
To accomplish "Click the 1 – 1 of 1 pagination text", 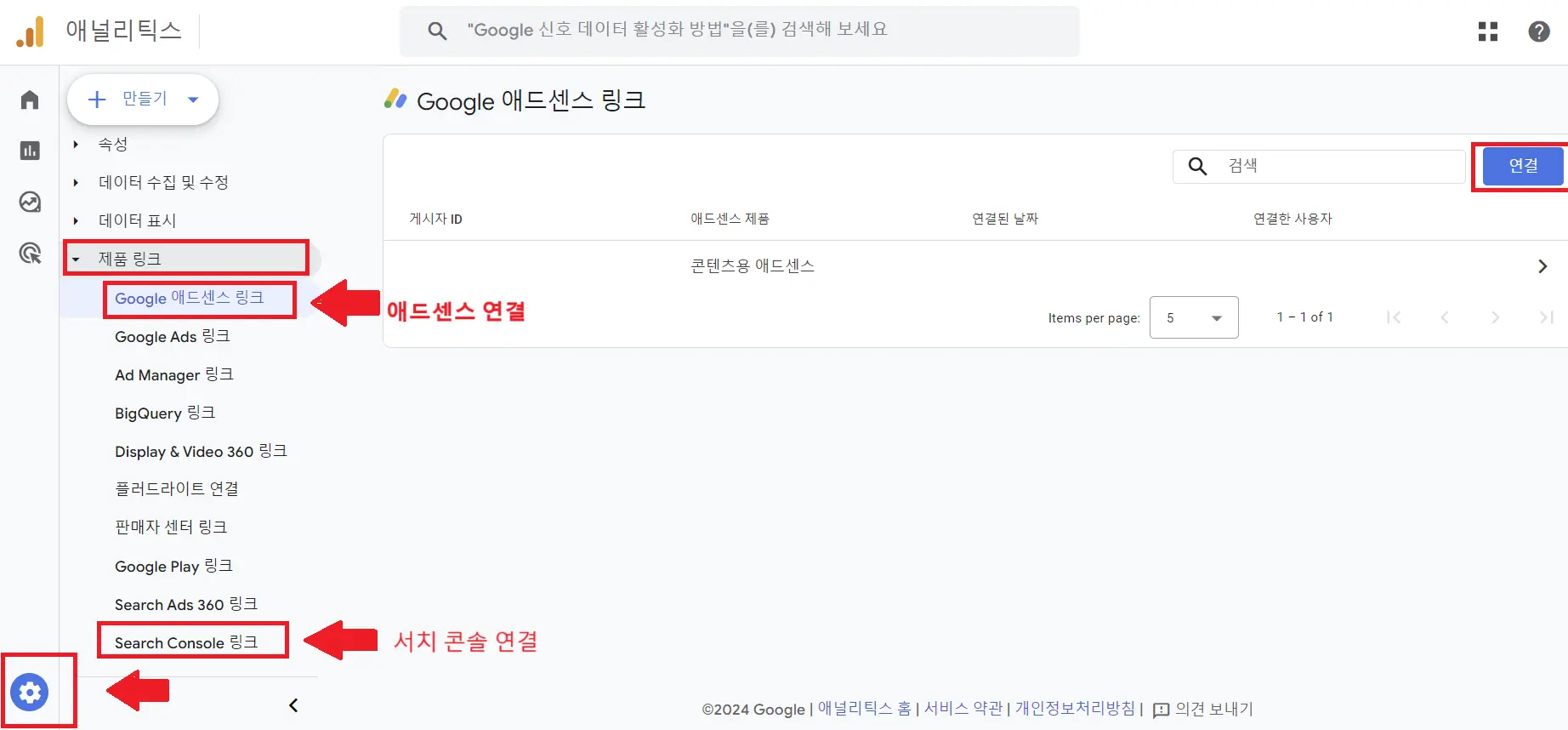I will [x=1304, y=317].
